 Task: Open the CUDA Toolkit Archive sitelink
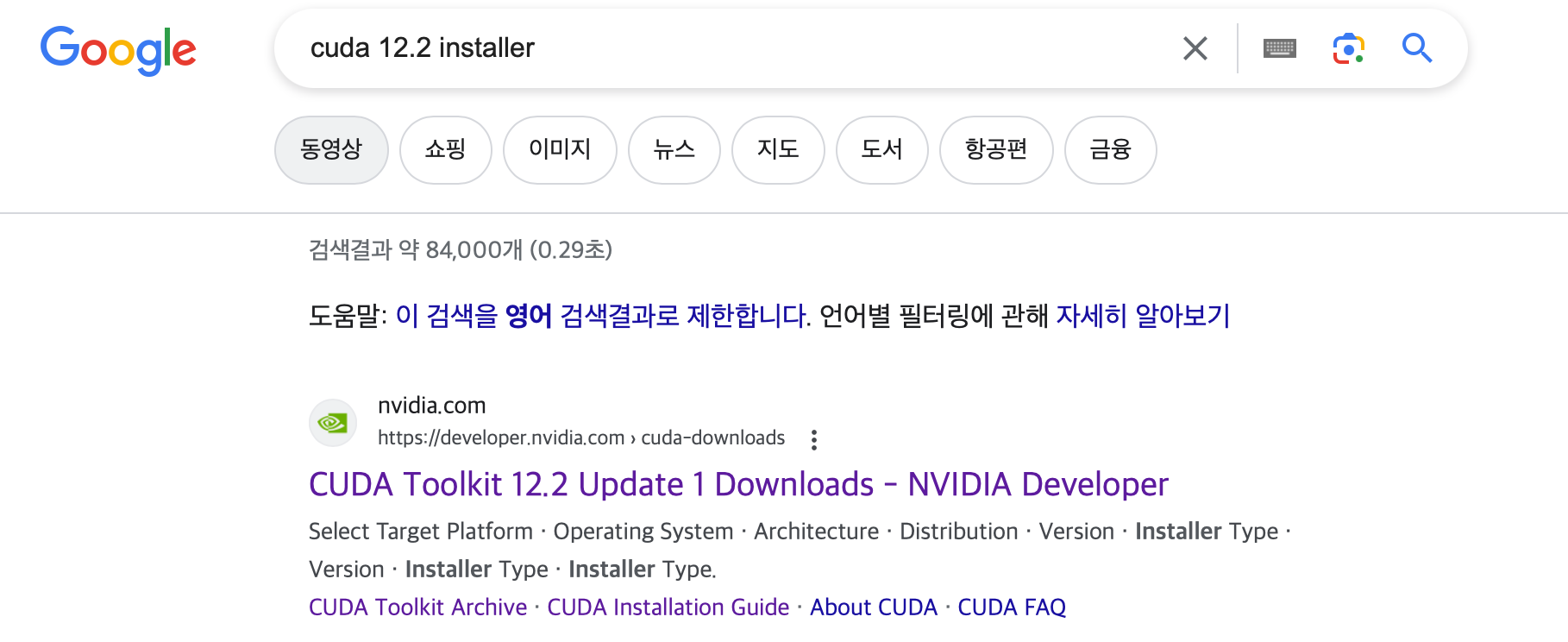pyautogui.click(x=417, y=607)
